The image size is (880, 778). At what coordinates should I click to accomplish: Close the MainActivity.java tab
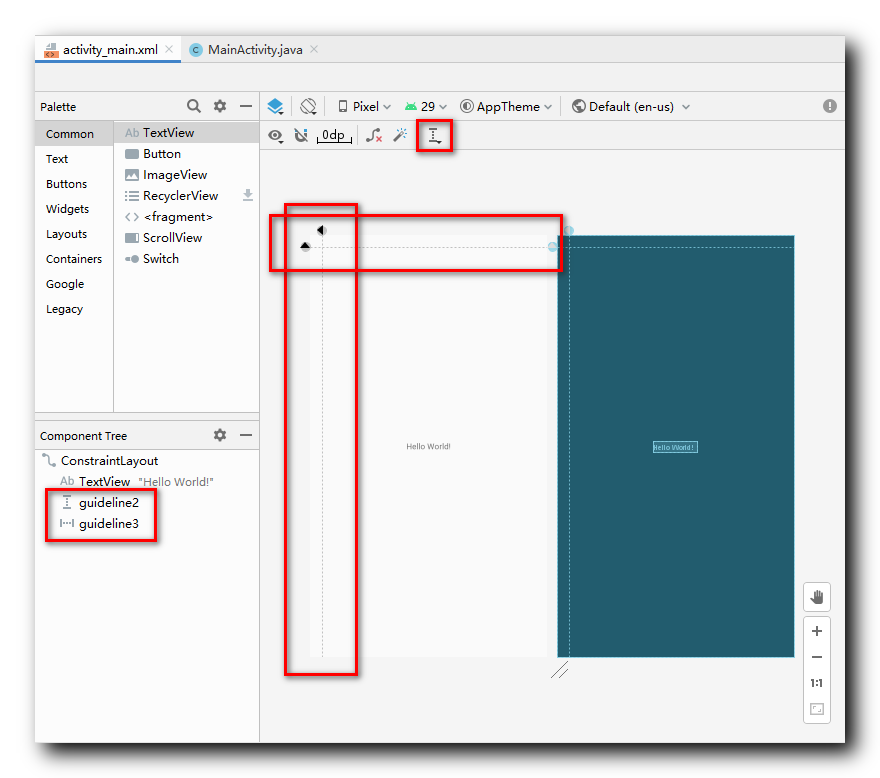click(314, 49)
